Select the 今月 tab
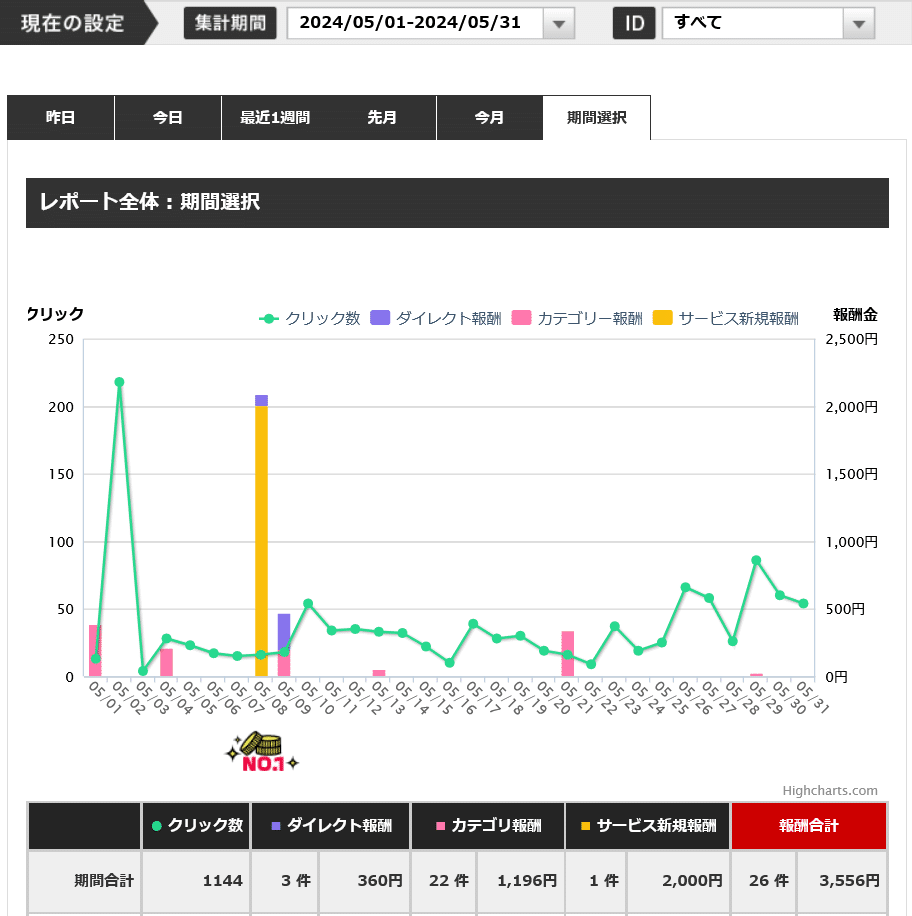Screen dimensions: 912x916 pyautogui.click(x=489, y=117)
